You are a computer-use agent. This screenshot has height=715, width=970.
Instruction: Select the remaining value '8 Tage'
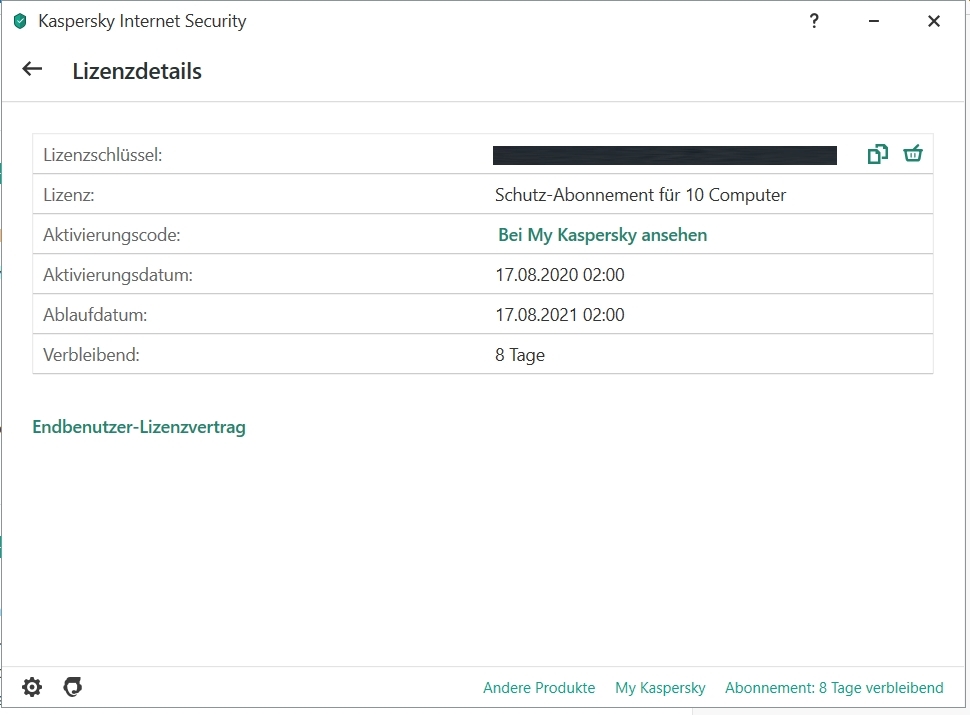520,355
